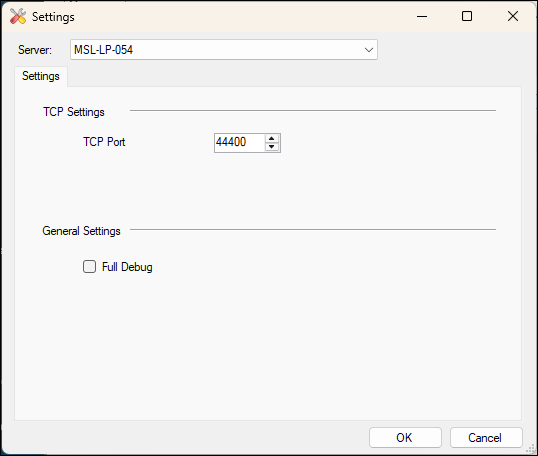Image resolution: width=538 pixels, height=456 pixels.
Task: Switch to the Settings tab
Action: 41,76
